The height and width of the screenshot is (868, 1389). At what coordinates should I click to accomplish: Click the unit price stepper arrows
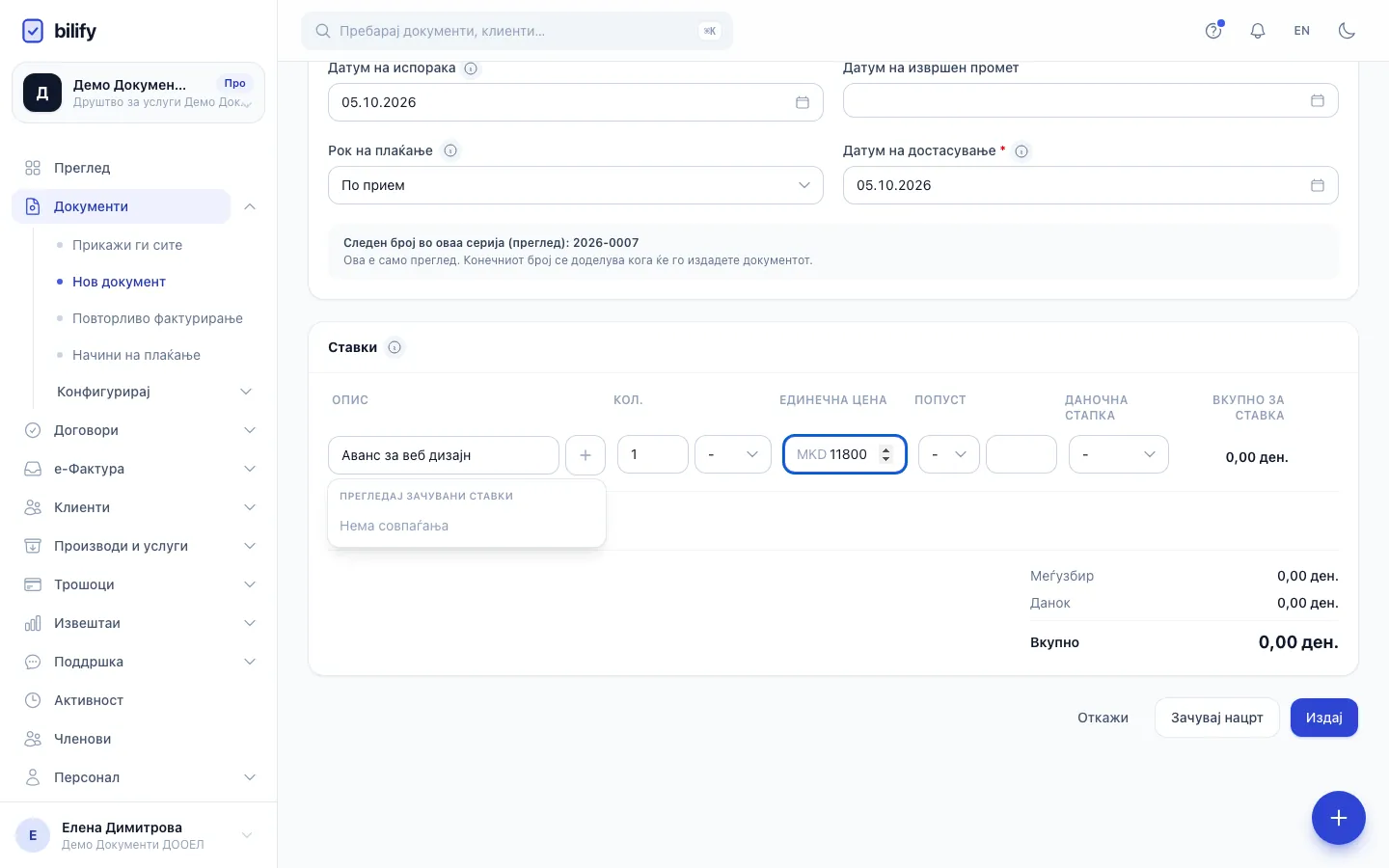pyautogui.click(x=886, y=454)
